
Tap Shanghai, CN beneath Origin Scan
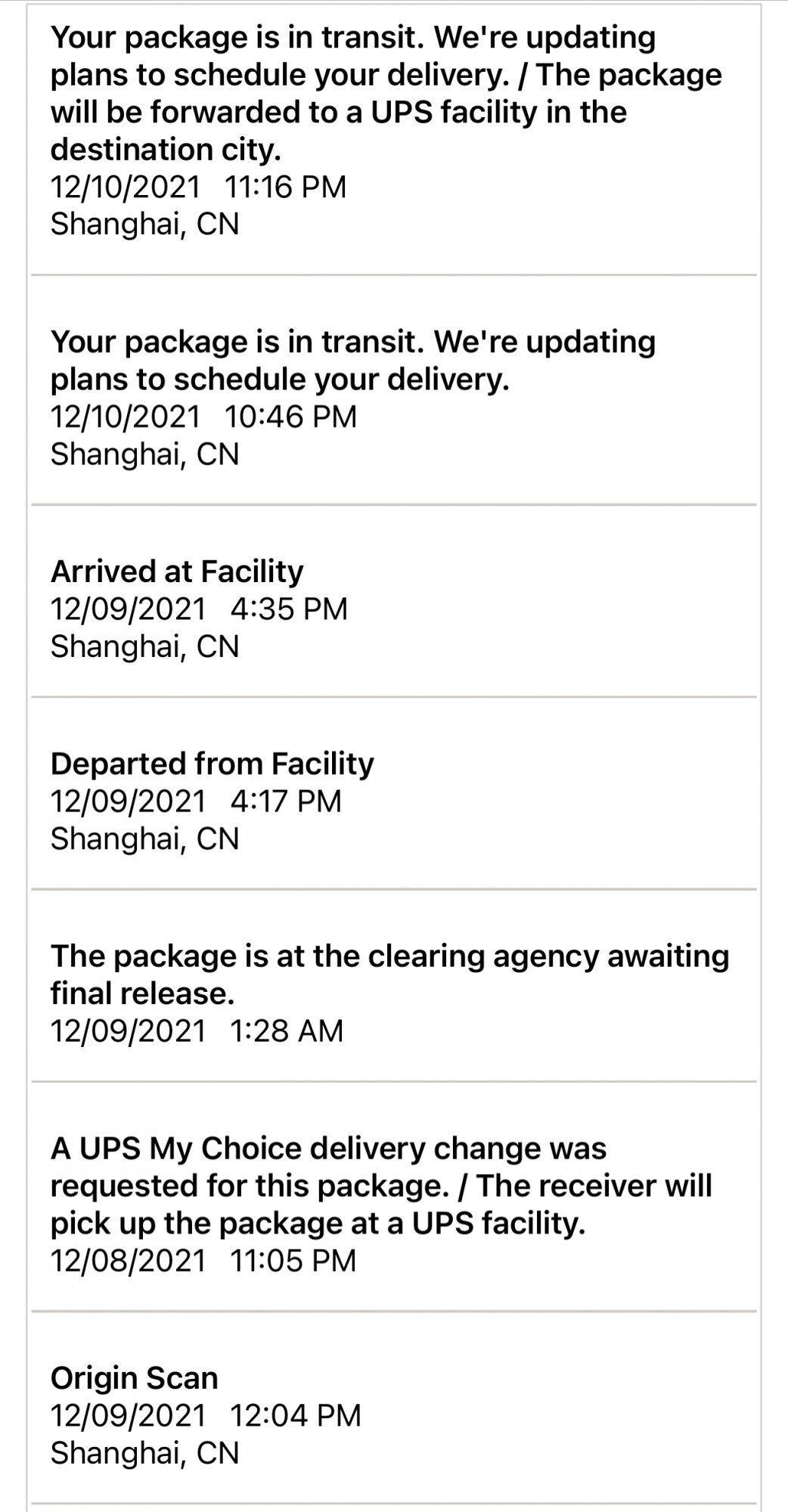point(144,1453)
